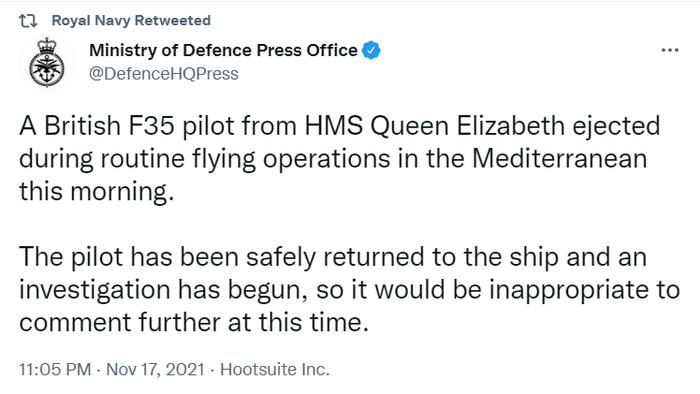This screenshot has height=394, width=700.
Task: Click the @DefenceHQPress handle
Action: [x=163, y=74]
